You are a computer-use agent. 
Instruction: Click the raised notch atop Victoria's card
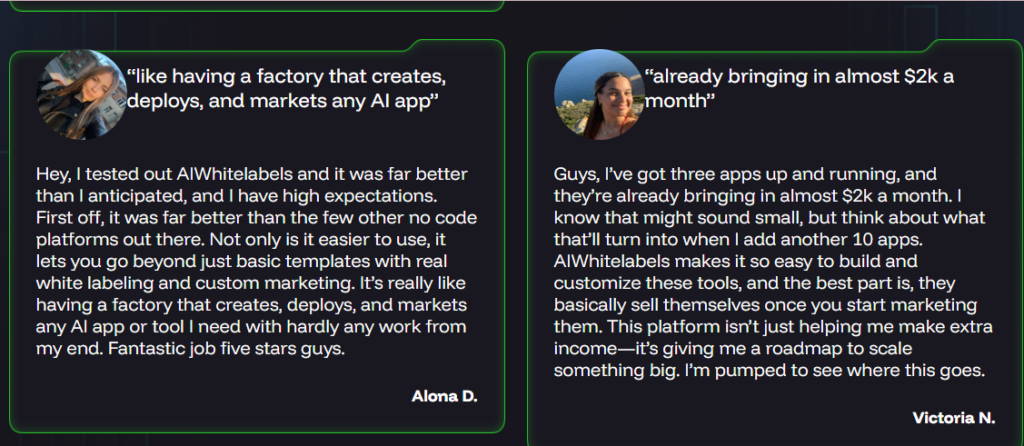tap(974, 44)
